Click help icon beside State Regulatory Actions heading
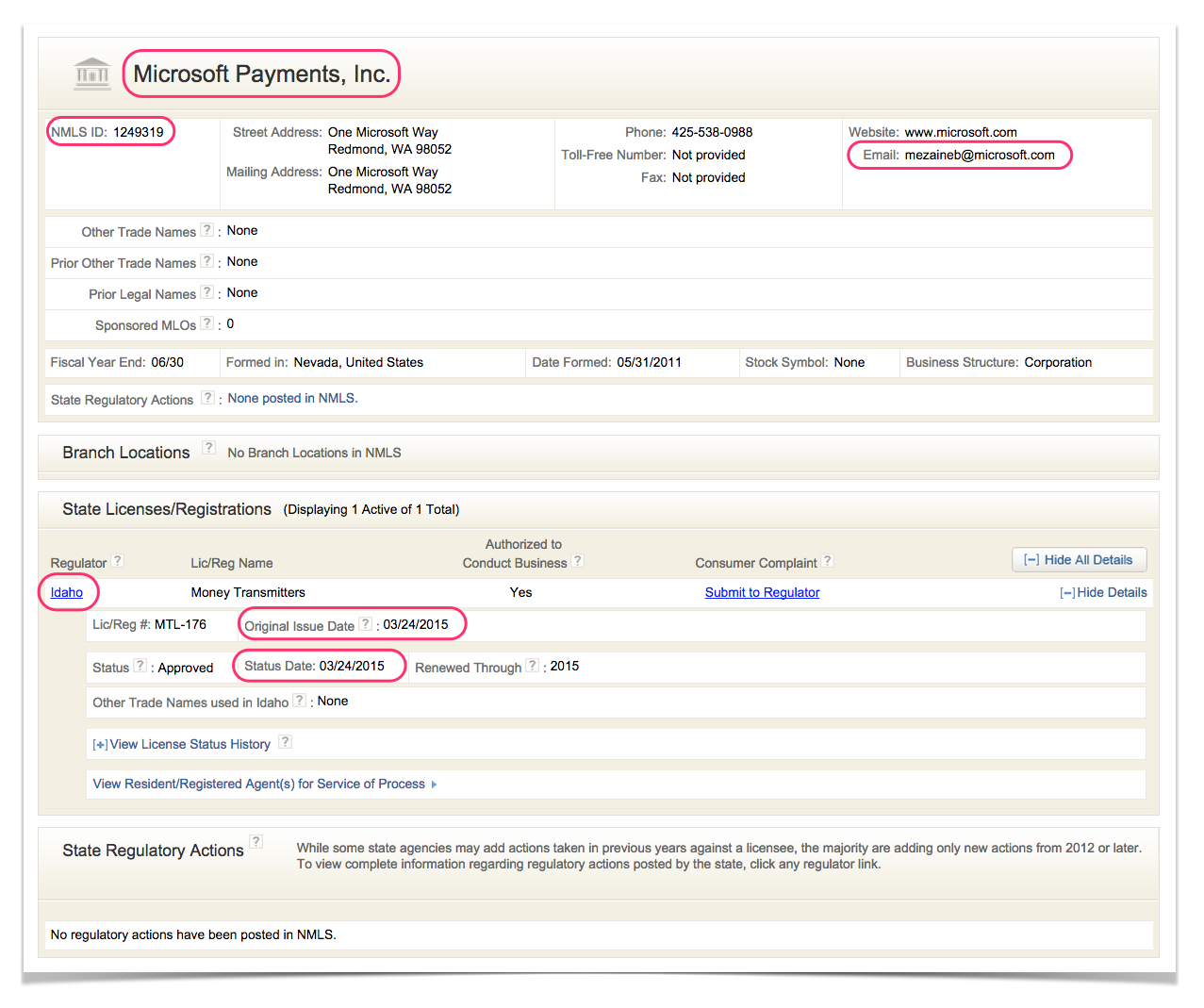This screenshot has height=1008, width=1204. point(256,842)
